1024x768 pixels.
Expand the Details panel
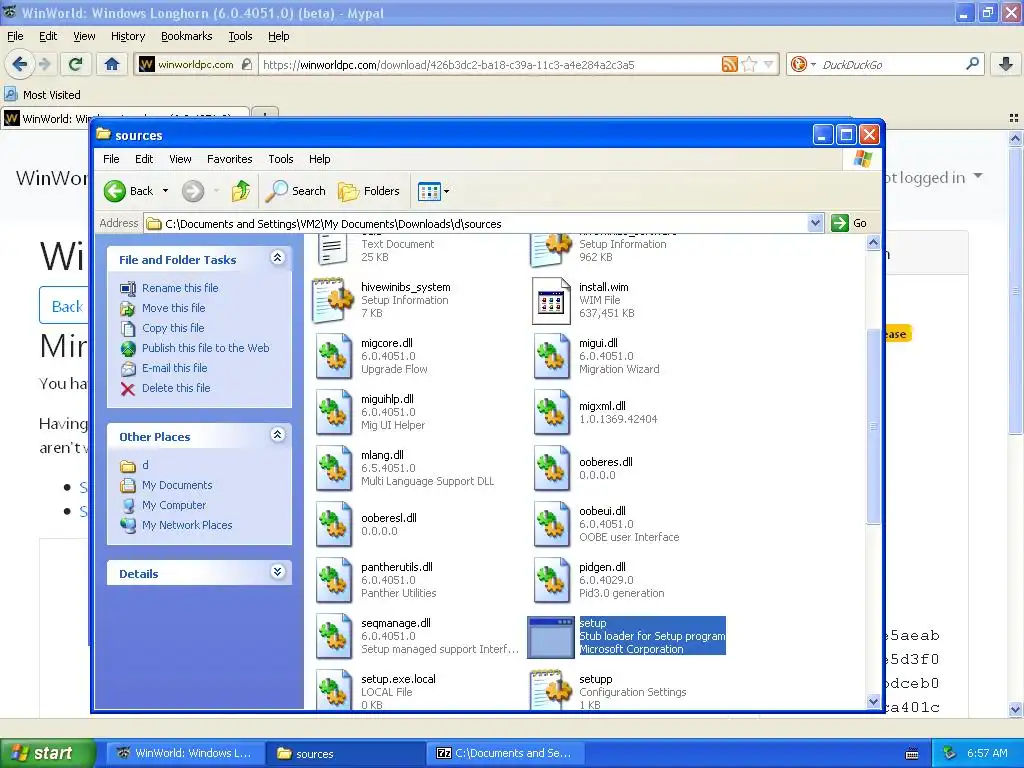tap(278, 572)
